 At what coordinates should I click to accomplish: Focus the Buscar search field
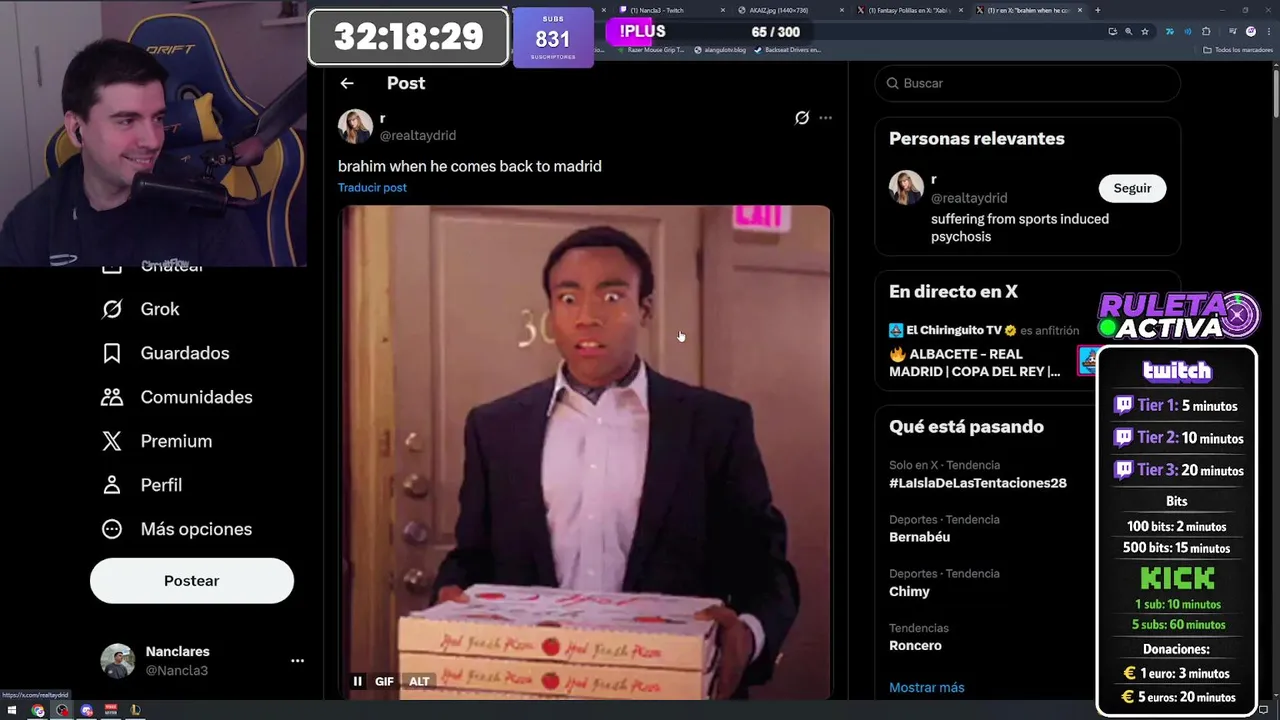tap(1028, 83)
